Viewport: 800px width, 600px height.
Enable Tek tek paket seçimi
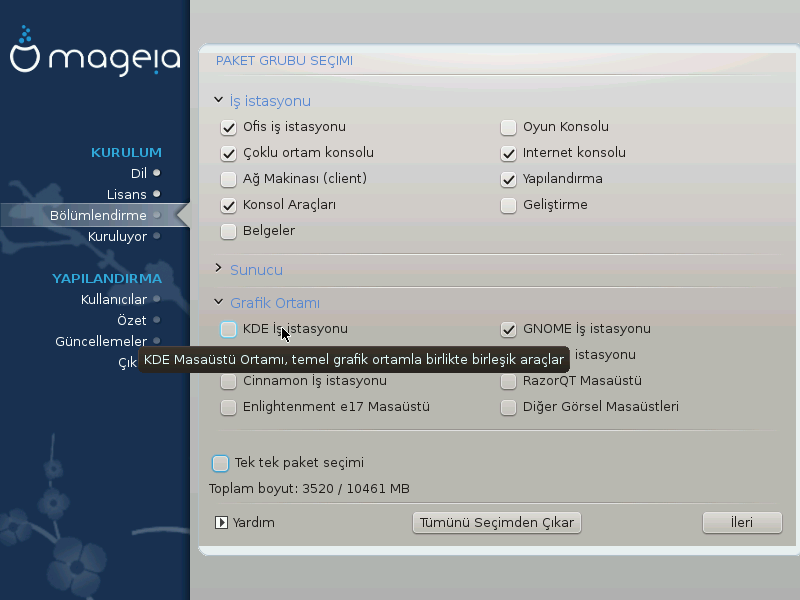pyautogui.click(x=220, y=463)
